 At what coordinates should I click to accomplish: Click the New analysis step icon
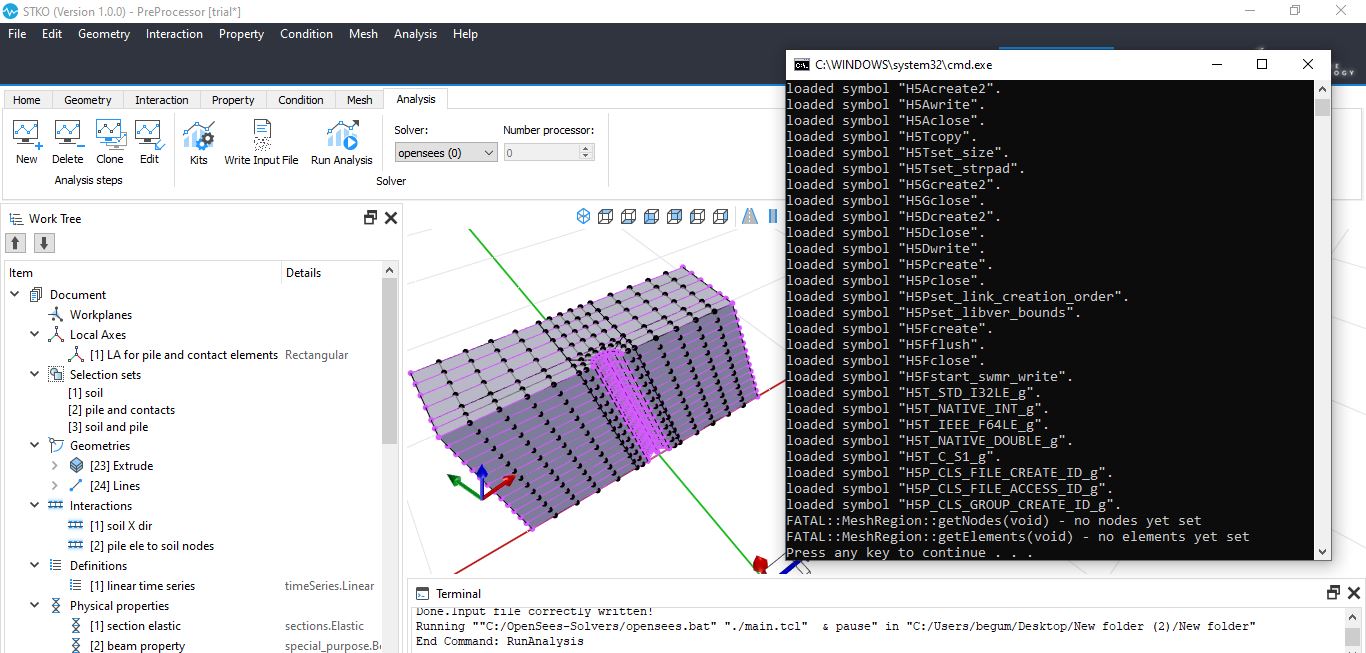[26, 133]
